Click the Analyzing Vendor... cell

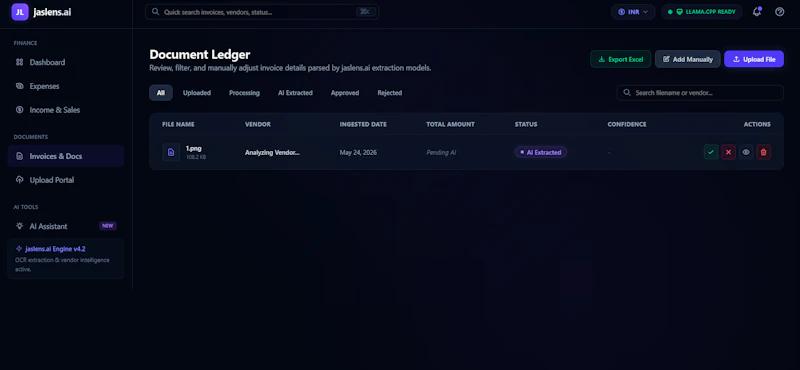(x=272, y=152)
